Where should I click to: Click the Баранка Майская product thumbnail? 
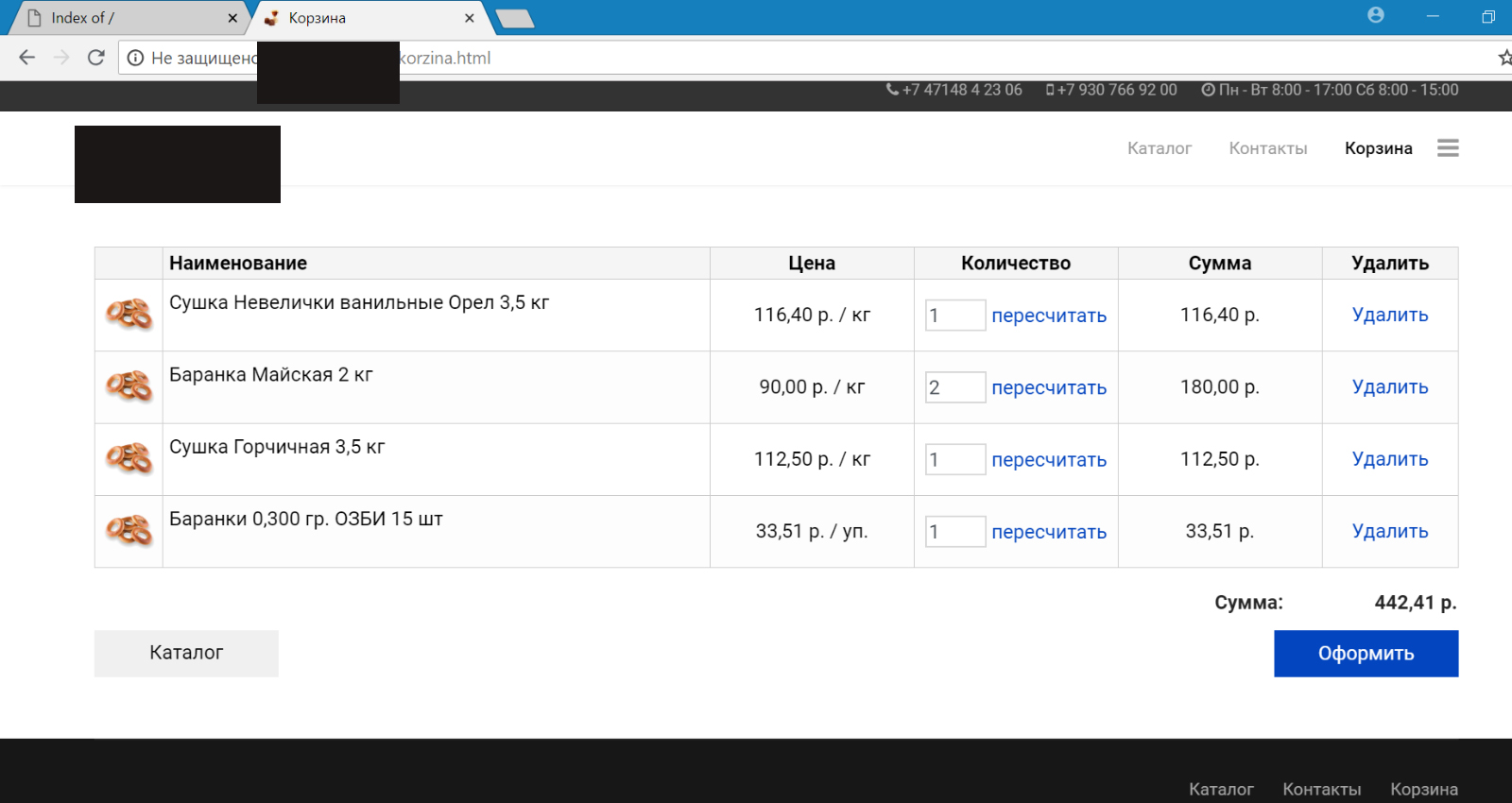pyautogui.click(x=129, y=386)
